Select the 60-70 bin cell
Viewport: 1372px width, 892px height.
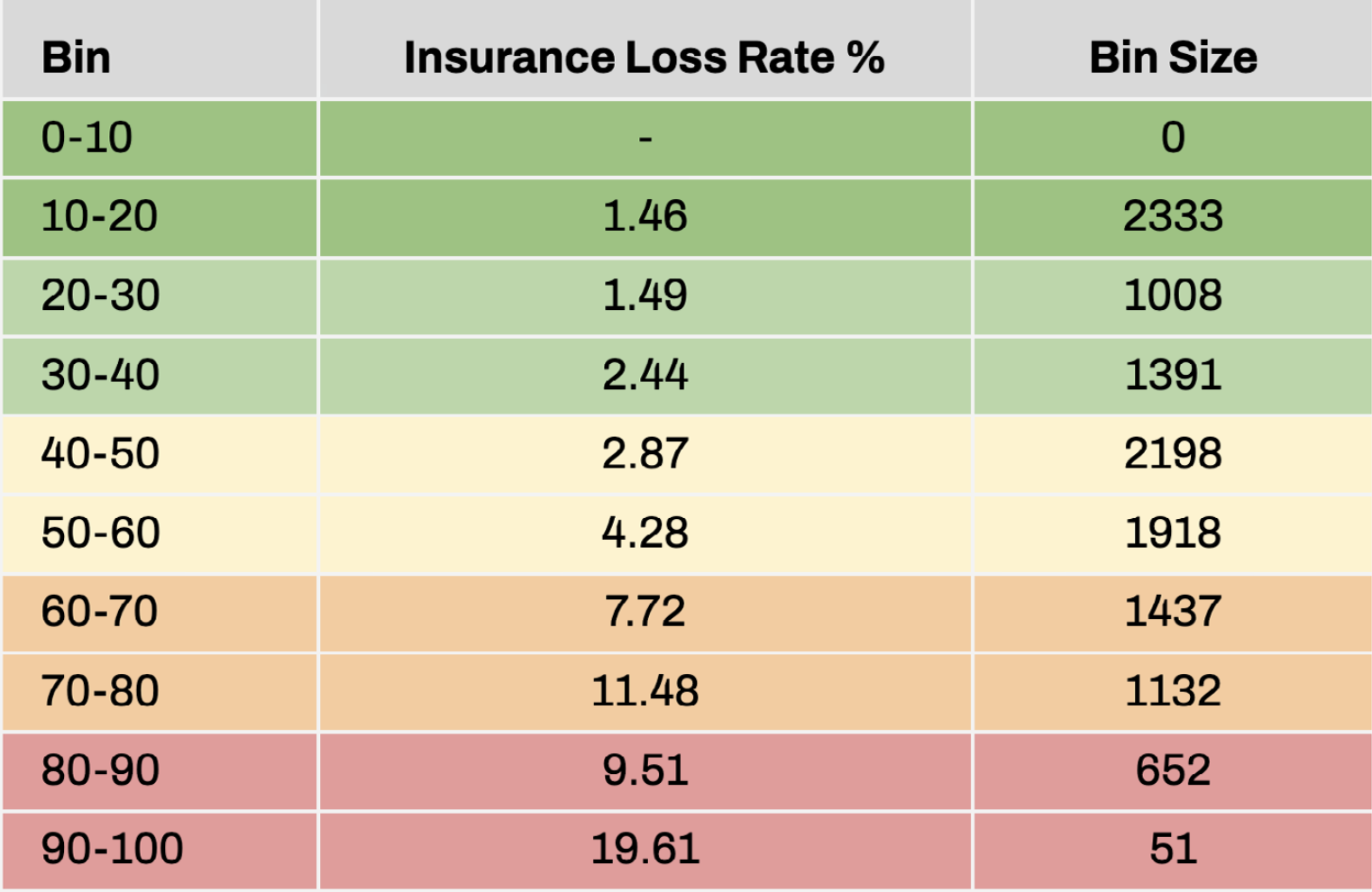point(99,612)
